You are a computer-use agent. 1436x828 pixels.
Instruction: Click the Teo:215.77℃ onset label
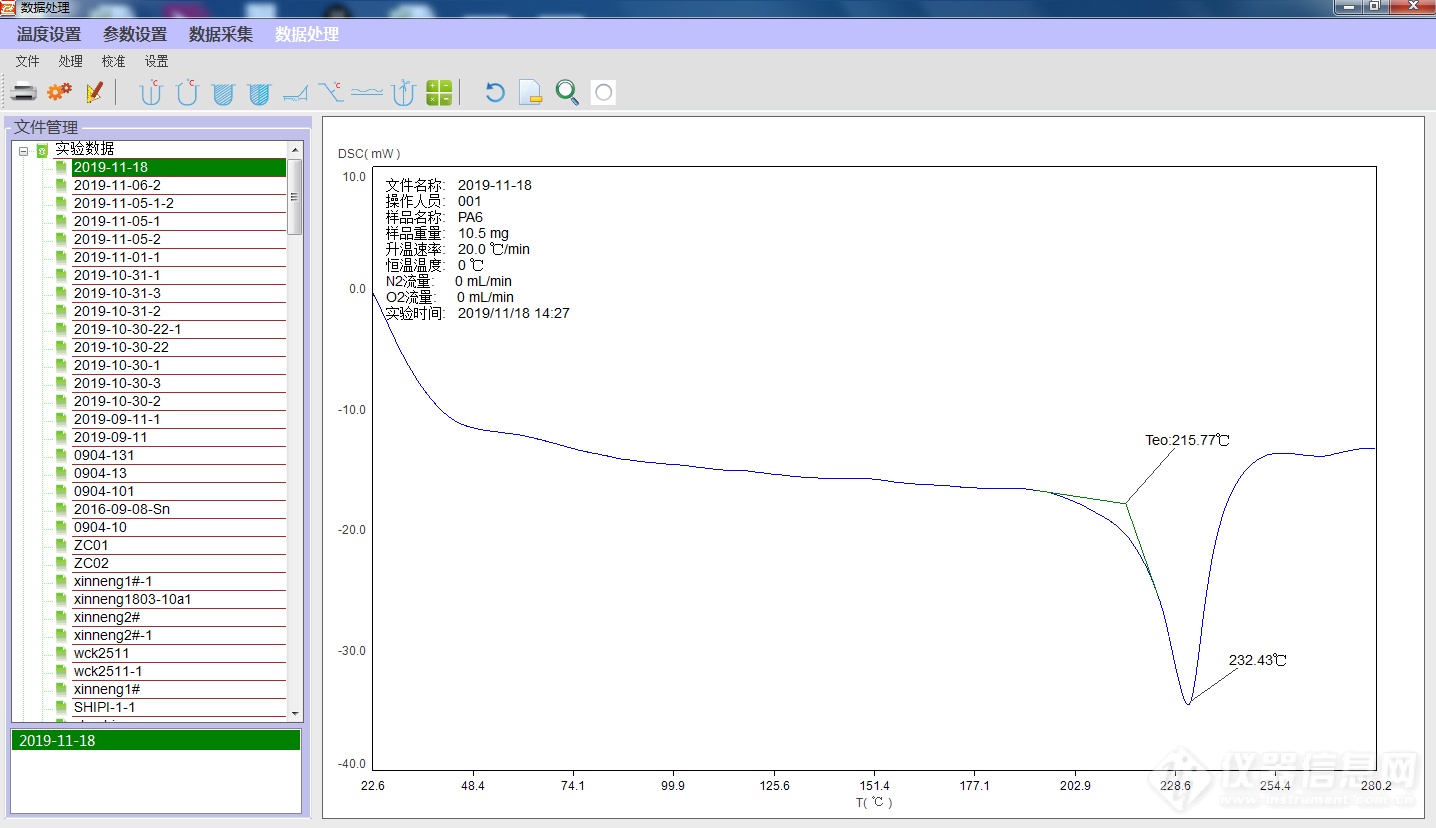pos(1187,440)
